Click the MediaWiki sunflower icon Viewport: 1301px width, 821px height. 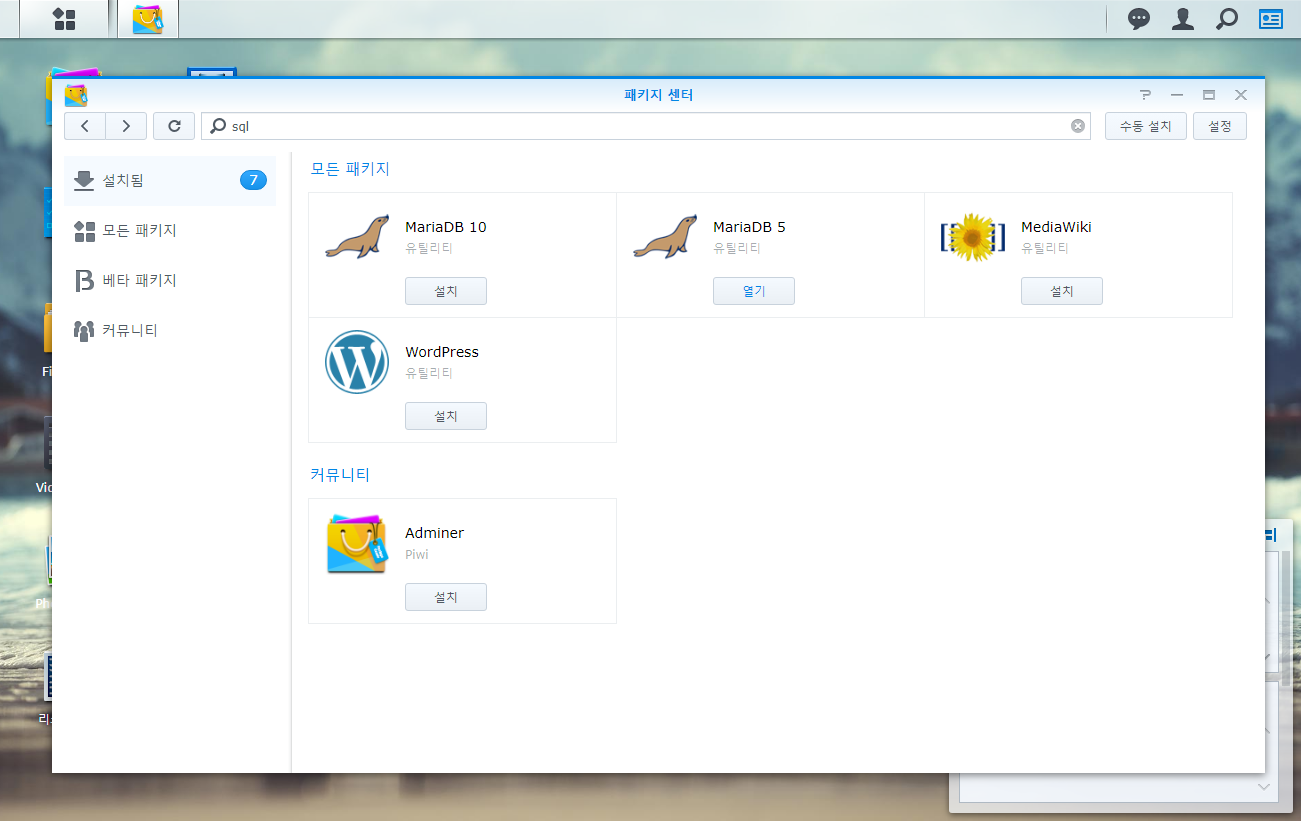[973, 237]
